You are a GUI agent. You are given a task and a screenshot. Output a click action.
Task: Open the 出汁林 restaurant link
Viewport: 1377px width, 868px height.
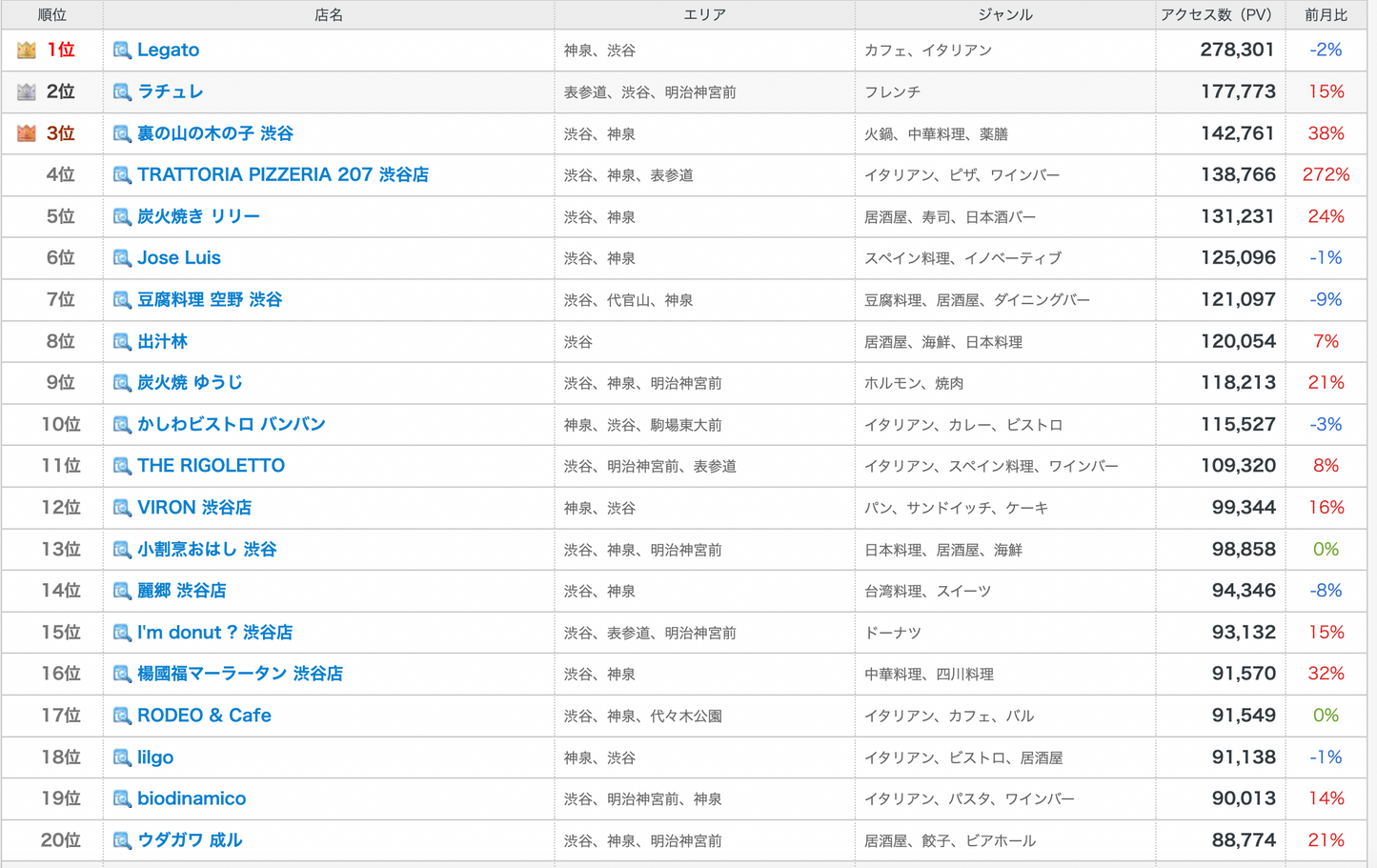(x=162, y=341)
